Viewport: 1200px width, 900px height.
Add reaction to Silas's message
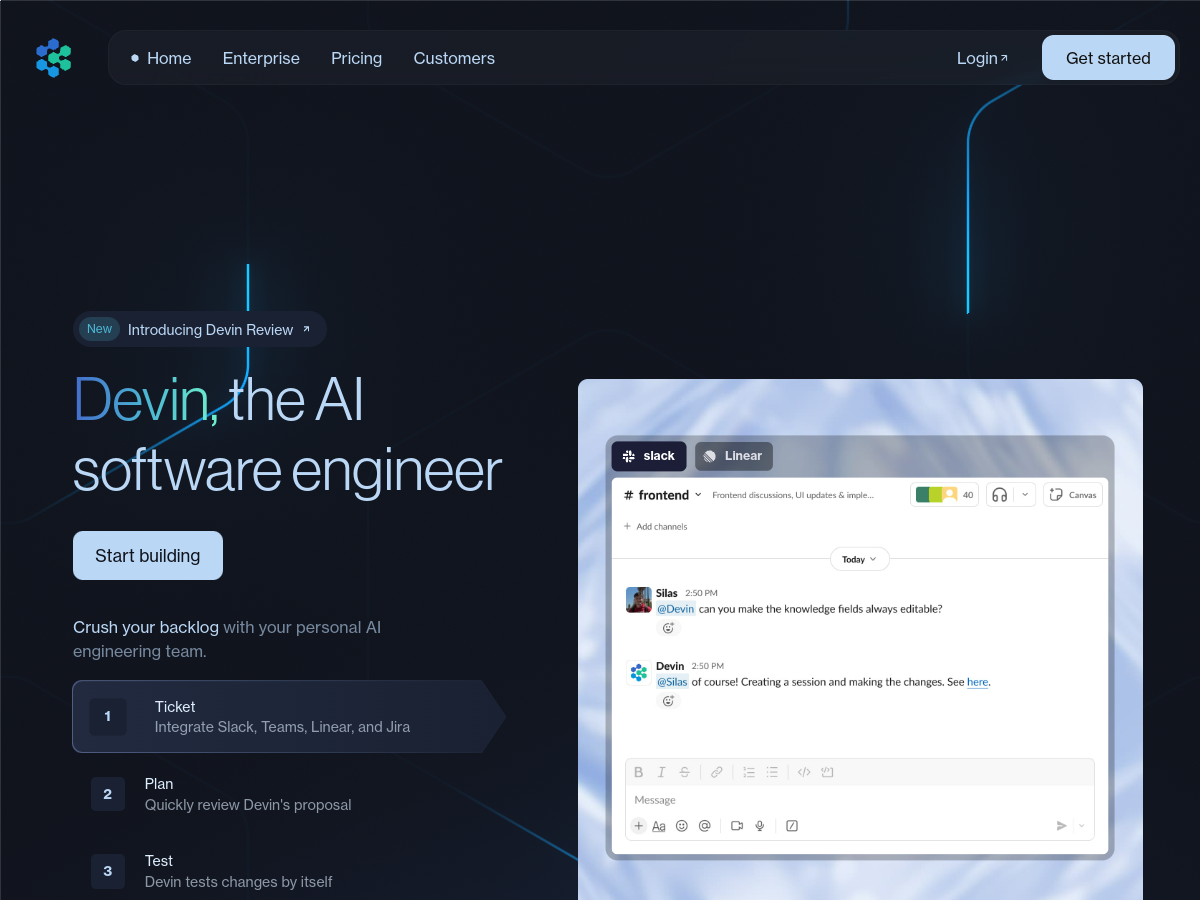(668, 628)
